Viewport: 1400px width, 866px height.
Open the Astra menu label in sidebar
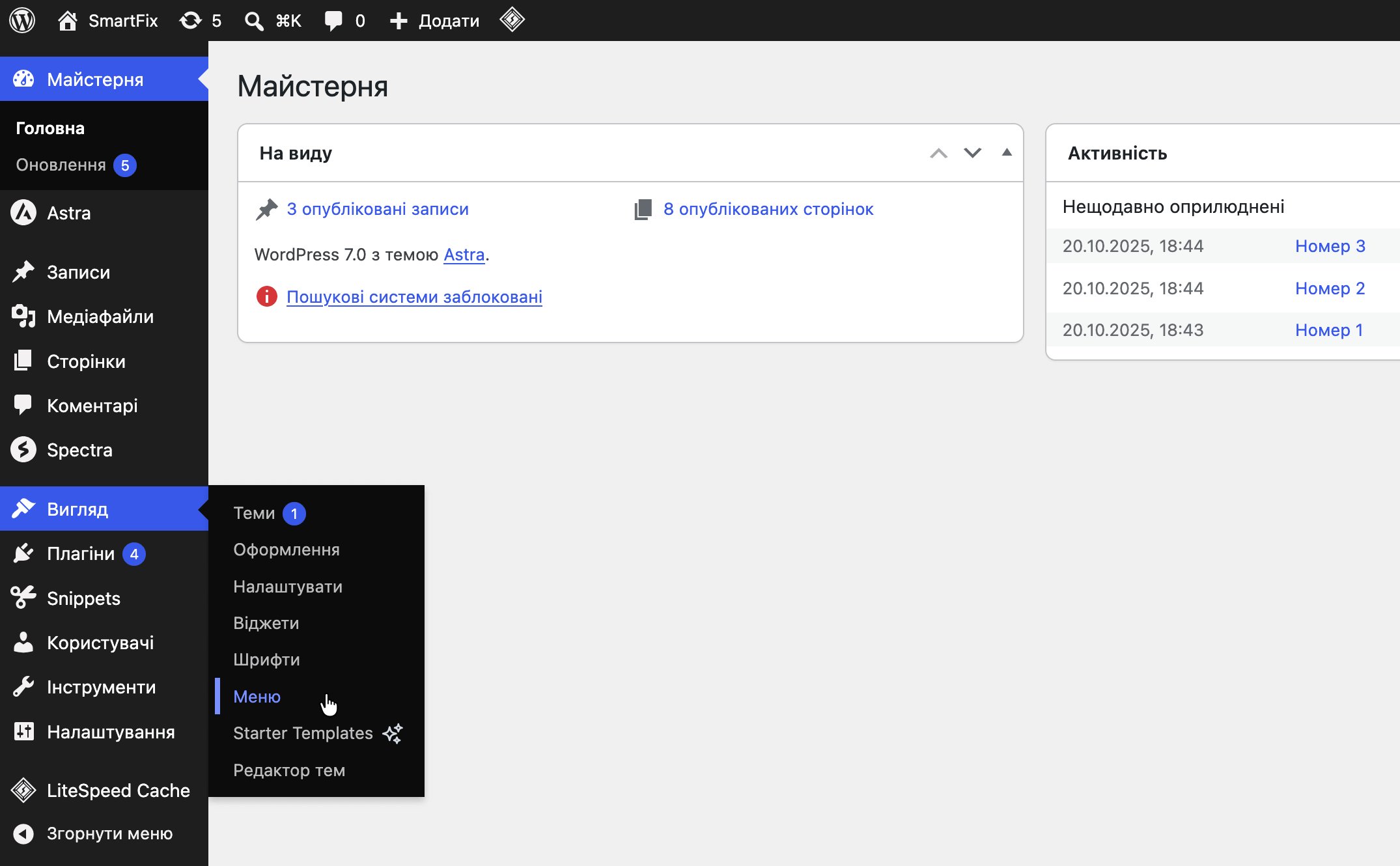(x=68, y=213)
